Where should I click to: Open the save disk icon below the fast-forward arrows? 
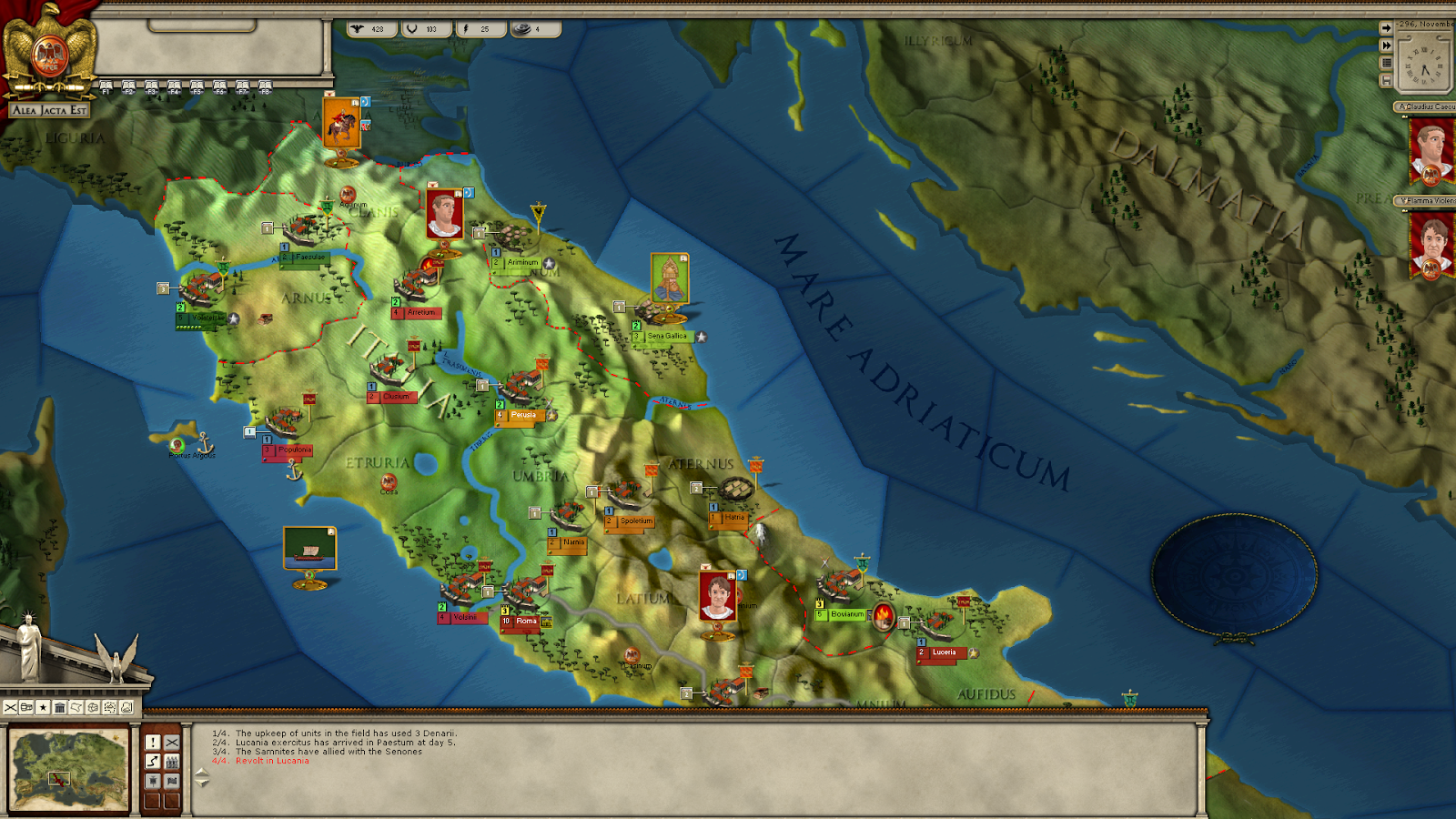pyautogui.click(x=1386, y=79)
